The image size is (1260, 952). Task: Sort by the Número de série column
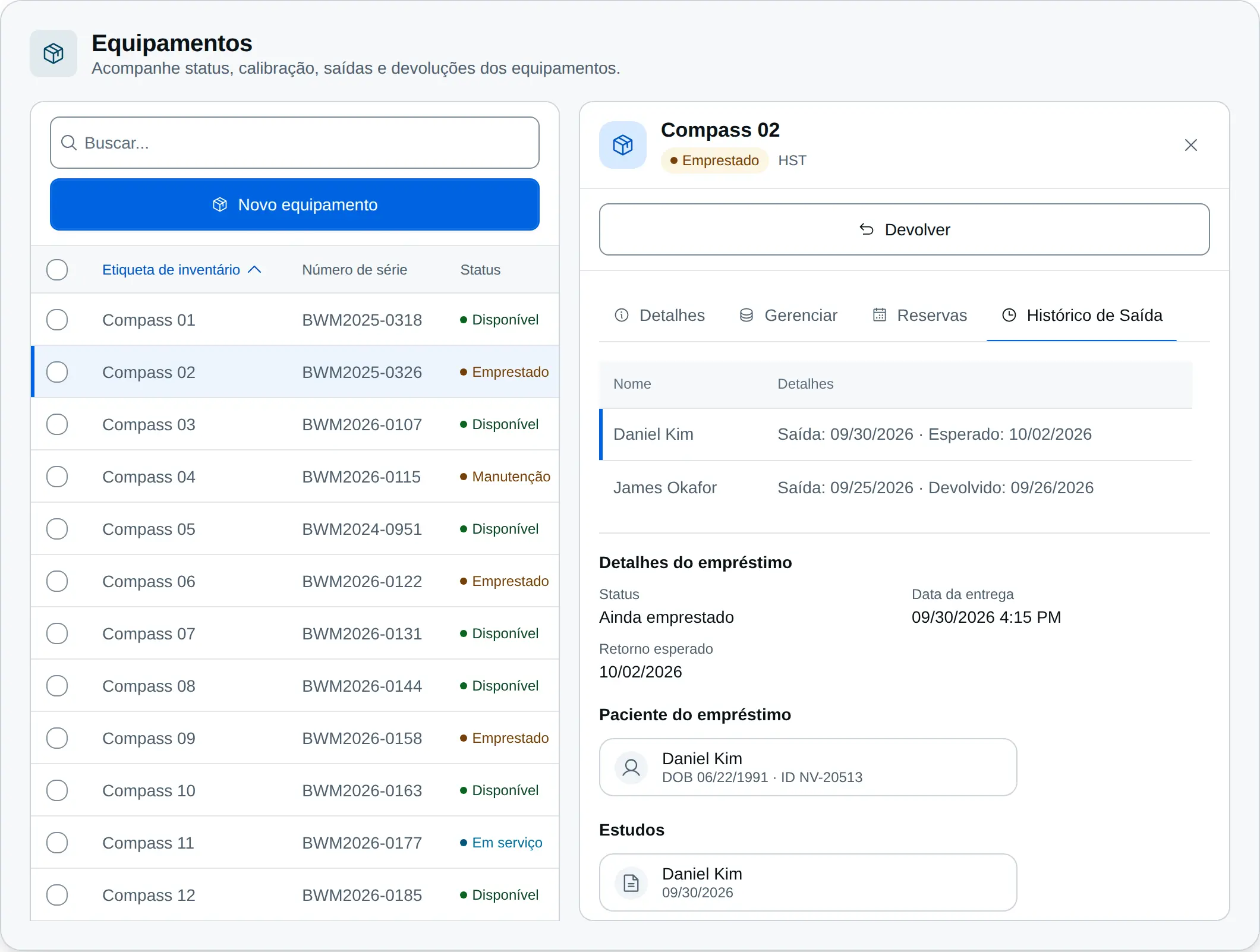click(x=354, y=270)
